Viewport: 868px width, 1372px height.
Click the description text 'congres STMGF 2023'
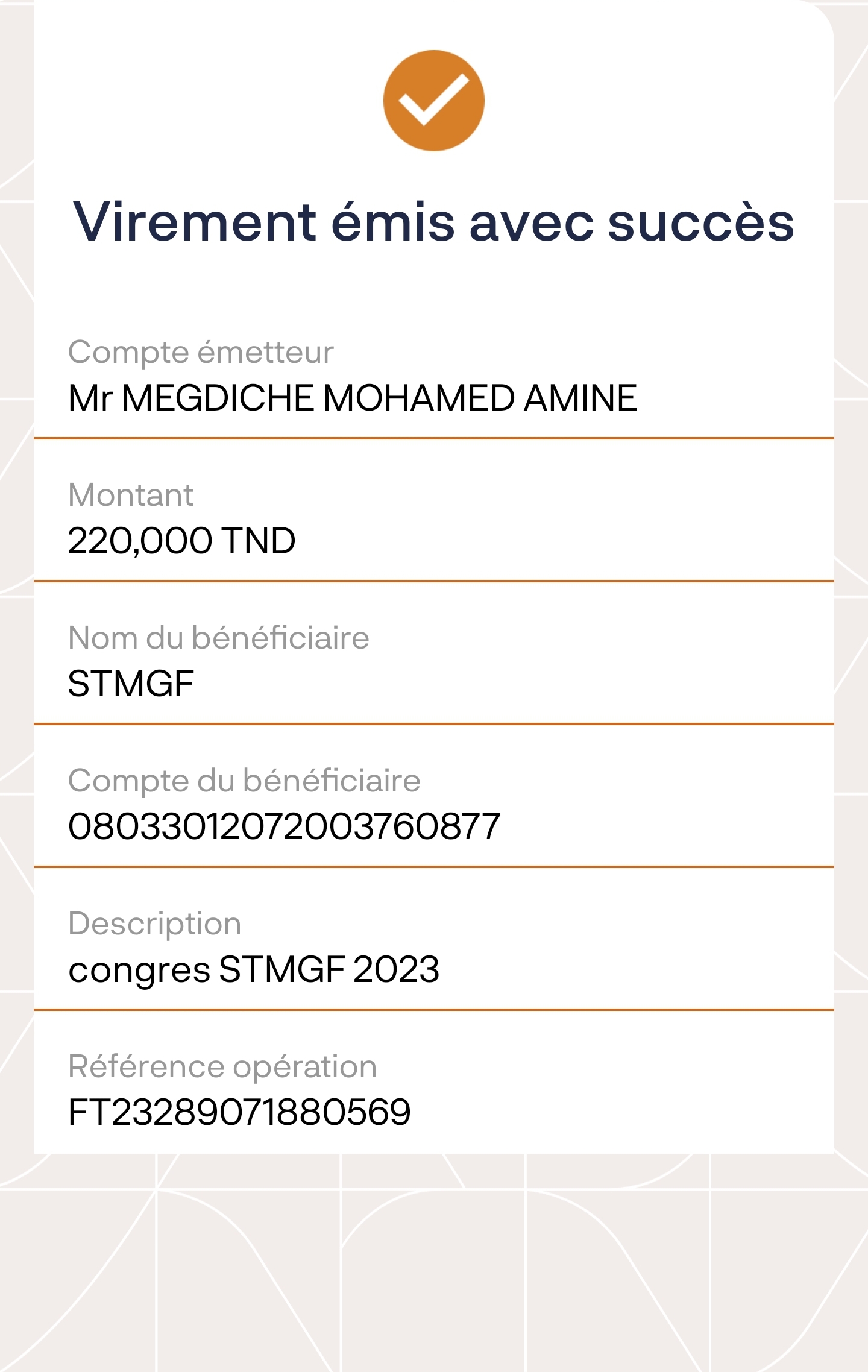coord(254,969)
